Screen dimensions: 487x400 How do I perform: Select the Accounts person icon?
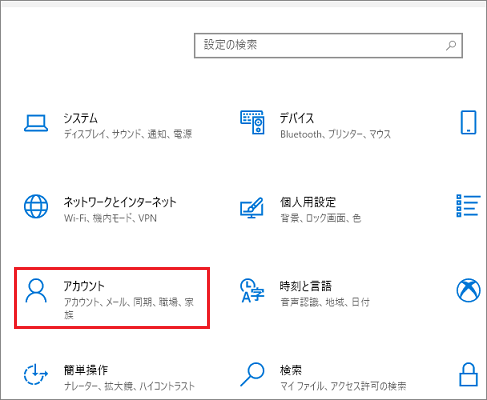[x=36, y=291]
